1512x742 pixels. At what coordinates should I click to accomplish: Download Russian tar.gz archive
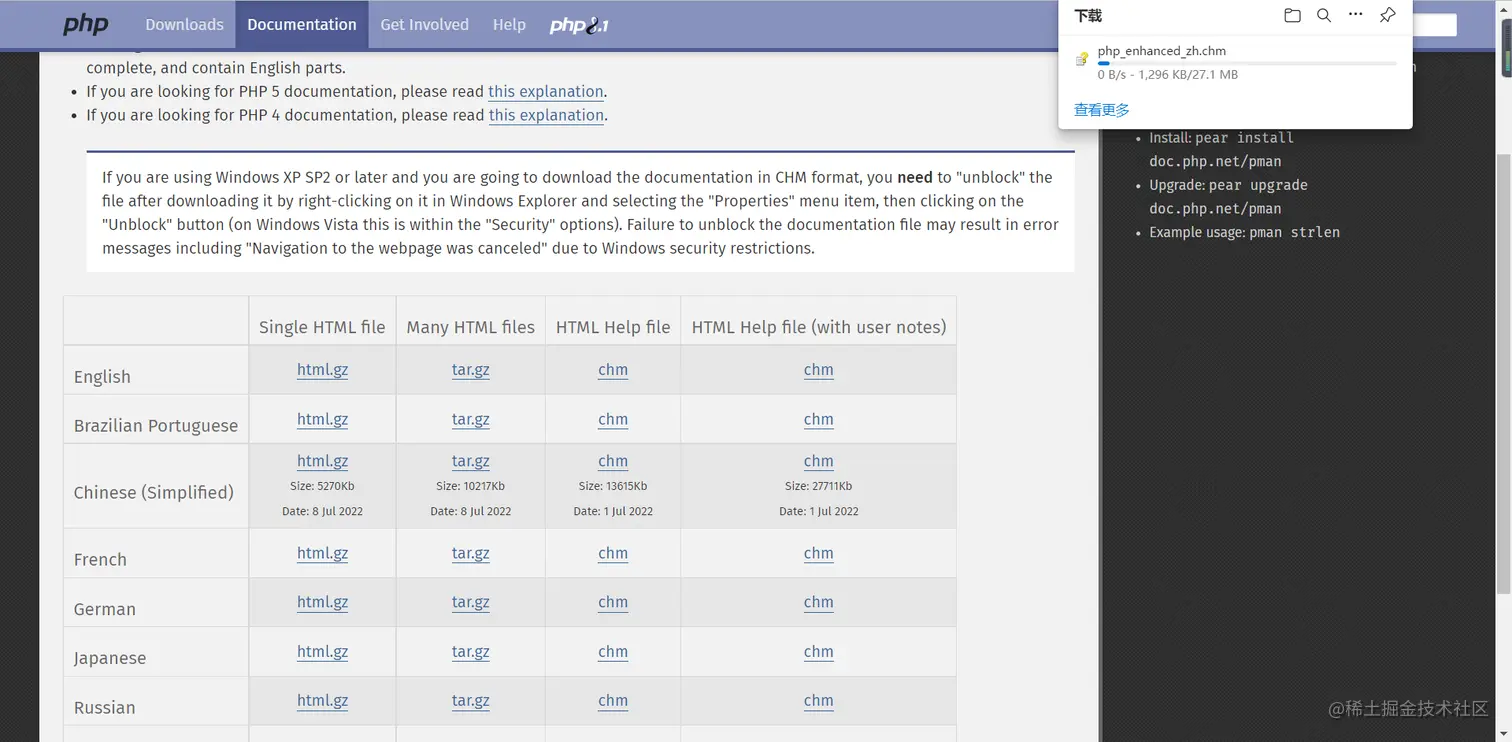[470, 700]
